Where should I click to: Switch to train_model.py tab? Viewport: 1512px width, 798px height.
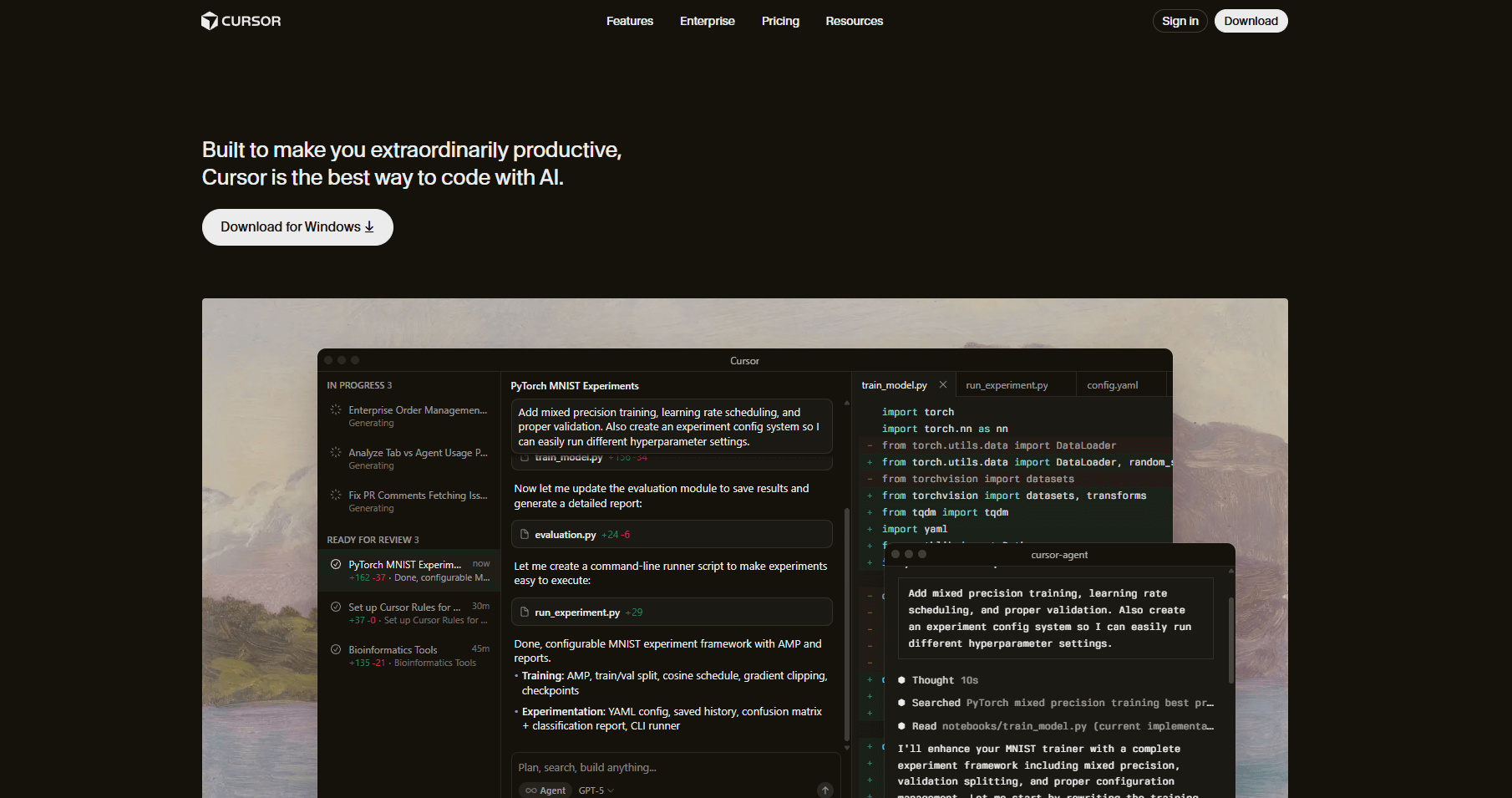[894, 385]
